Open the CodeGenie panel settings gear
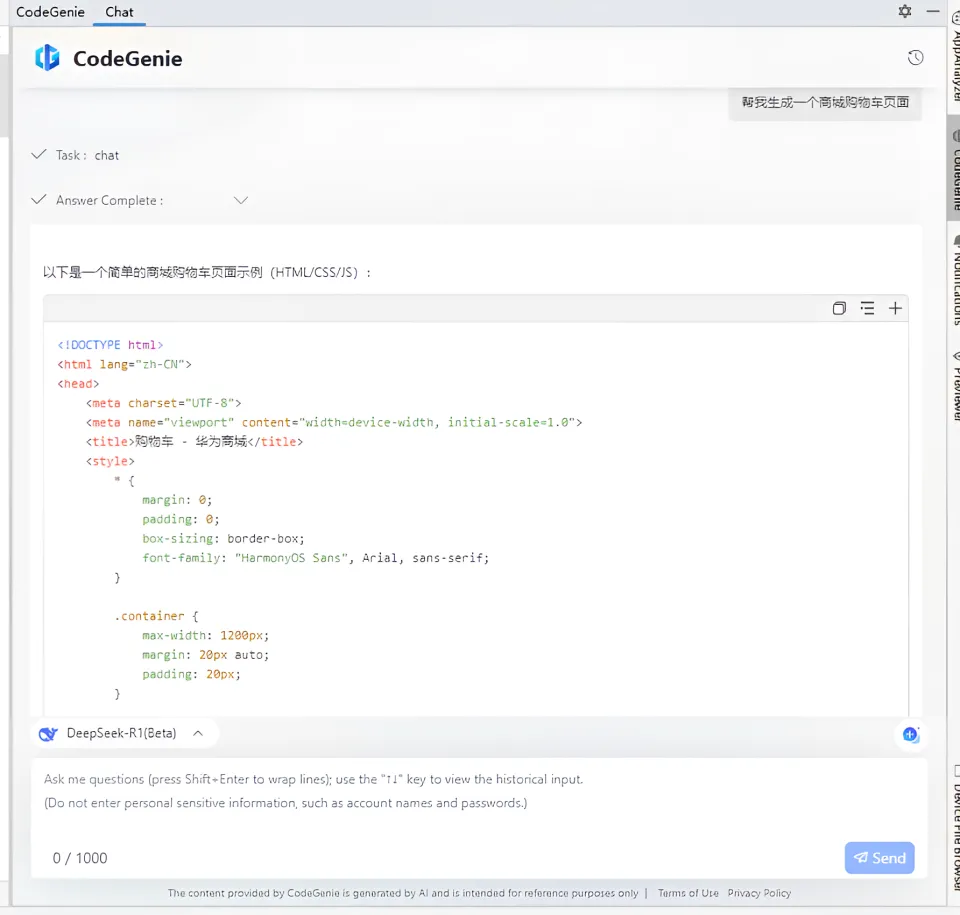The height and width of the screenshot is (915, 960). point(904,11)
